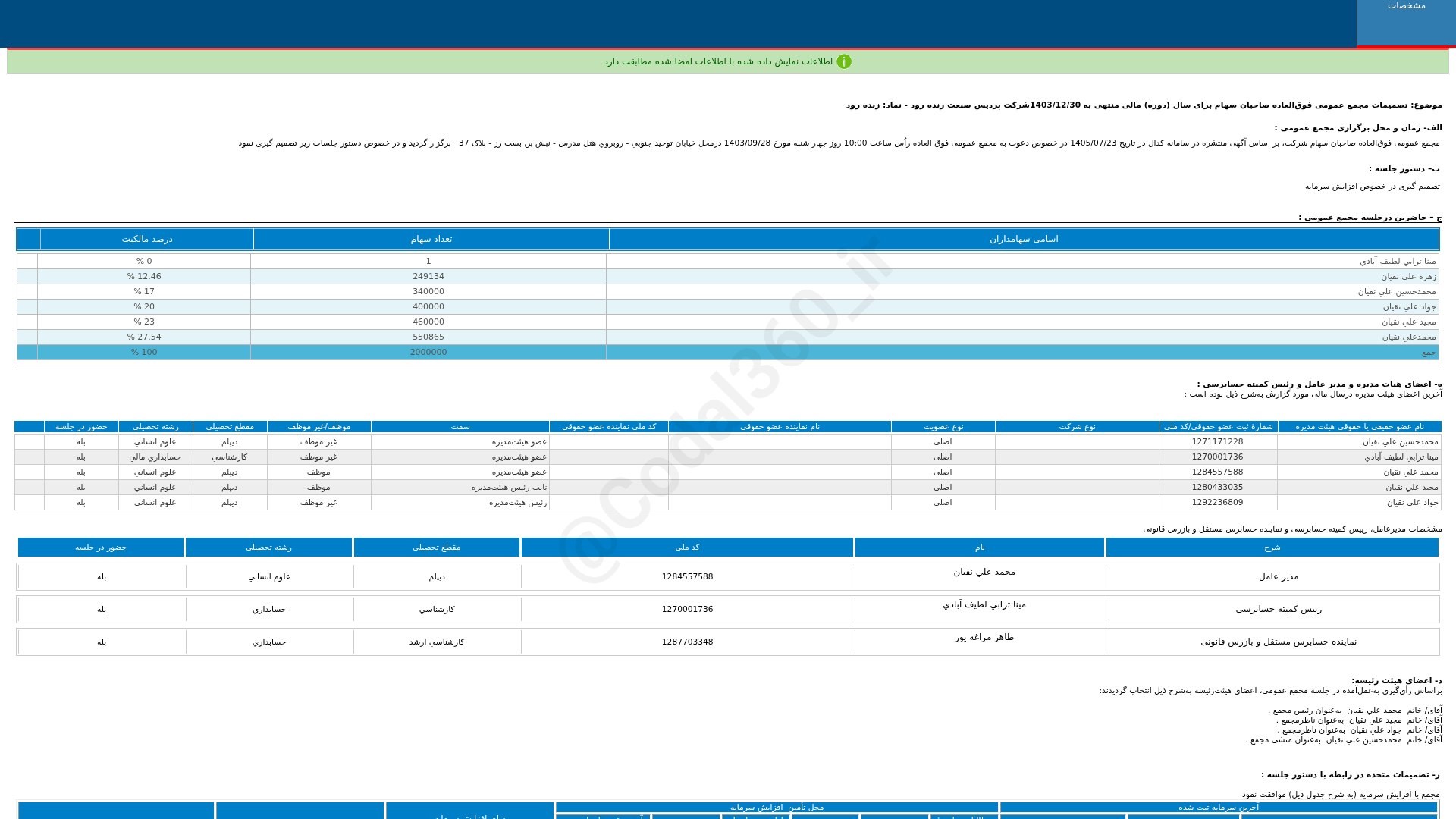The image size is (1456, 819).
Task: Click the موظف/غیر موظف column header
Action: [x=319, y=427]
